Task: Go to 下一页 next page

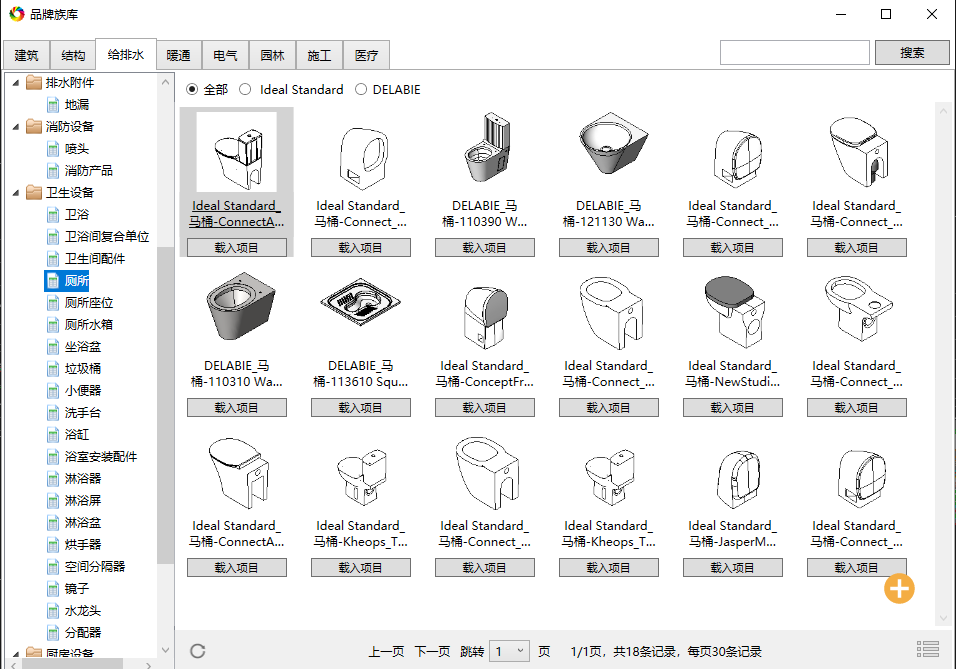Action: [x=432, y=651]
